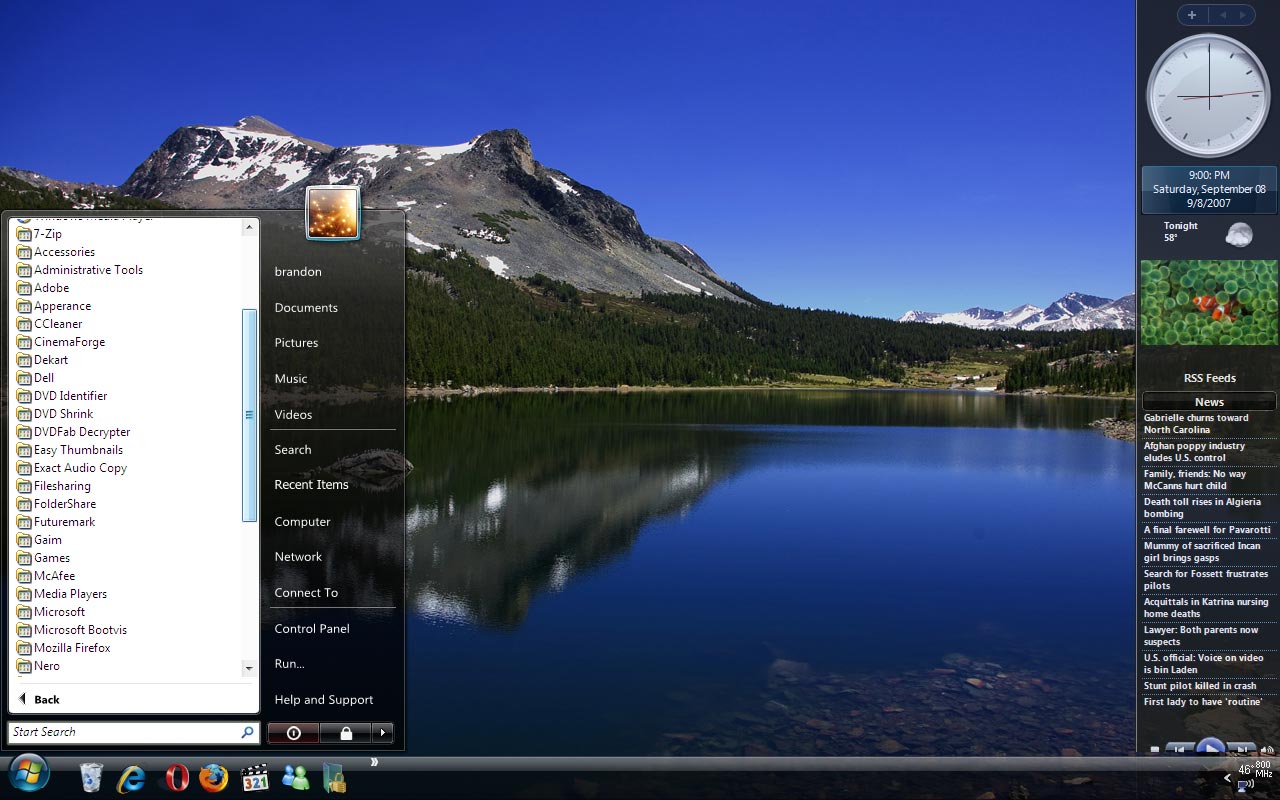
Task: Click the sidebar add gadget plus button
Action: pyautogui.click(x=1191, y=15)
